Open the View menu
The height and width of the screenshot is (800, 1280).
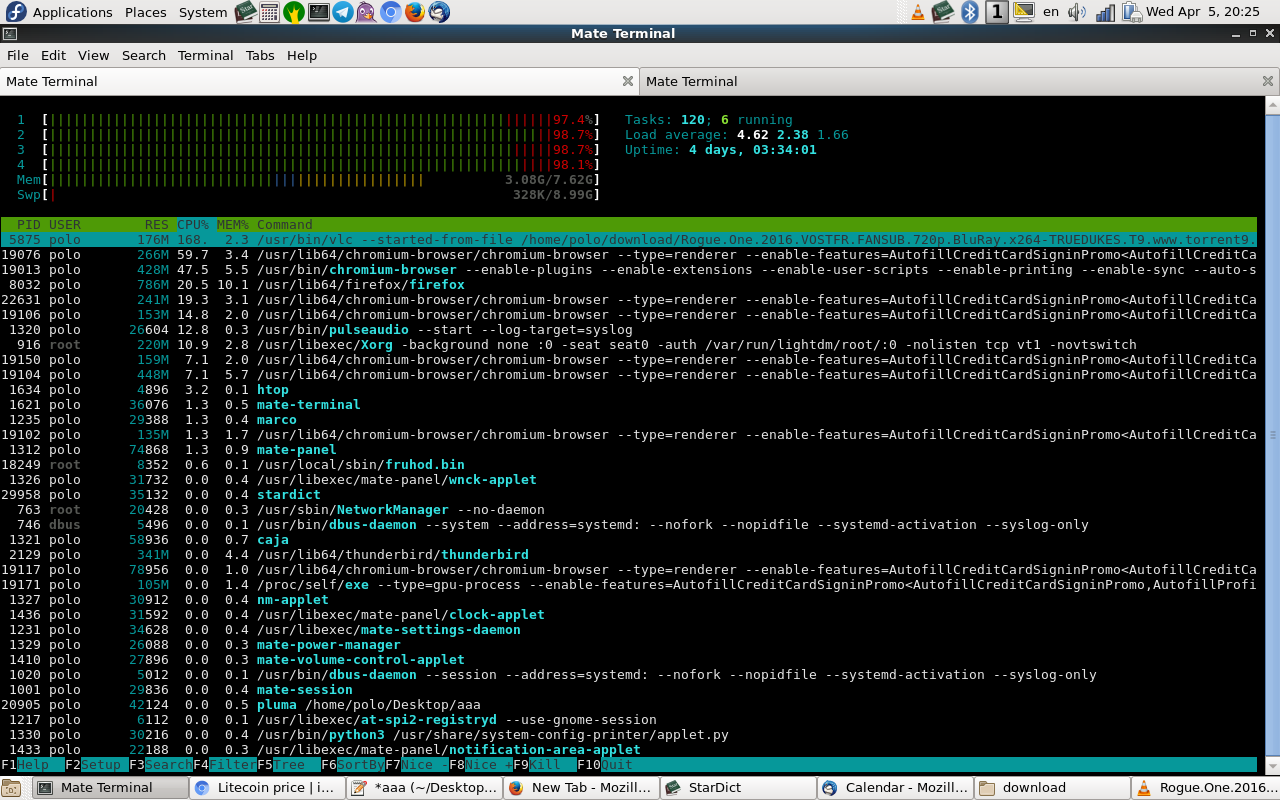coord(93,55)
